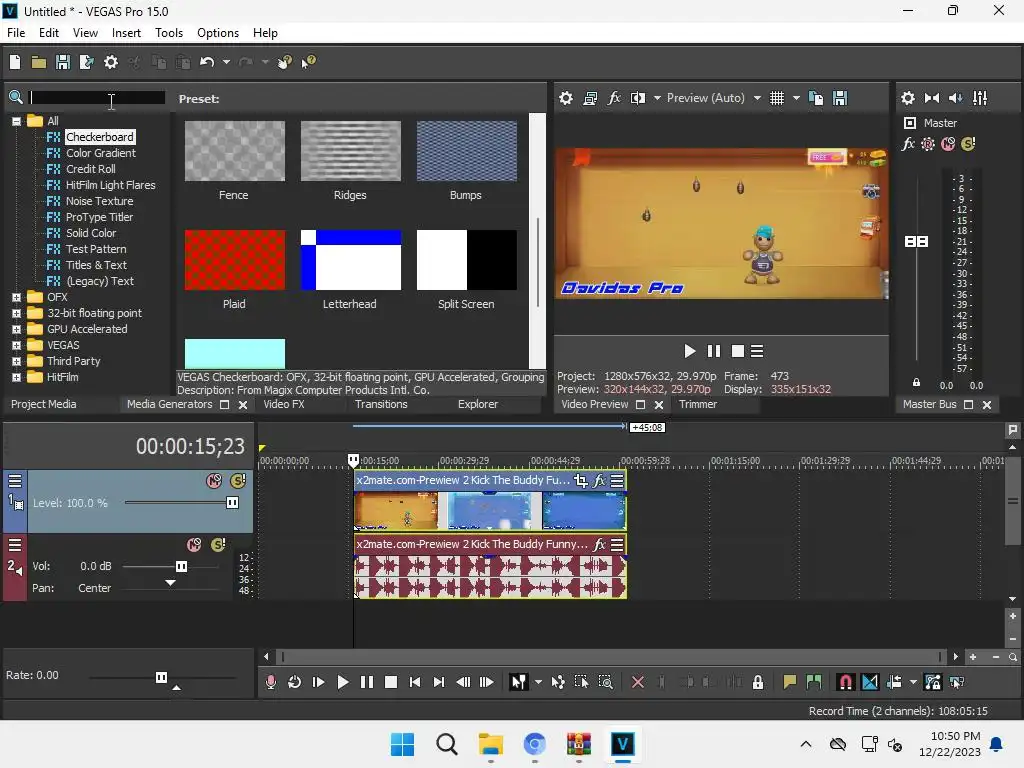The image size is (1024, 768).
Task: Open the Insert menu
Action: [126, 33]
